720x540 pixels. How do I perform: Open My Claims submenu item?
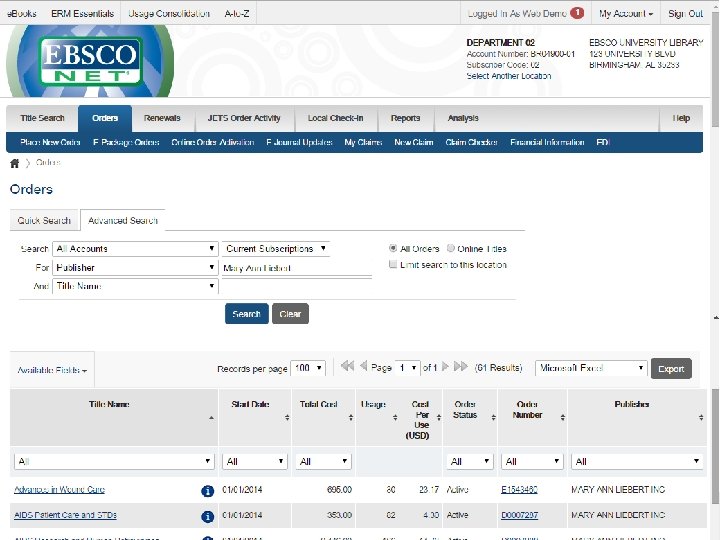[363, 142]
